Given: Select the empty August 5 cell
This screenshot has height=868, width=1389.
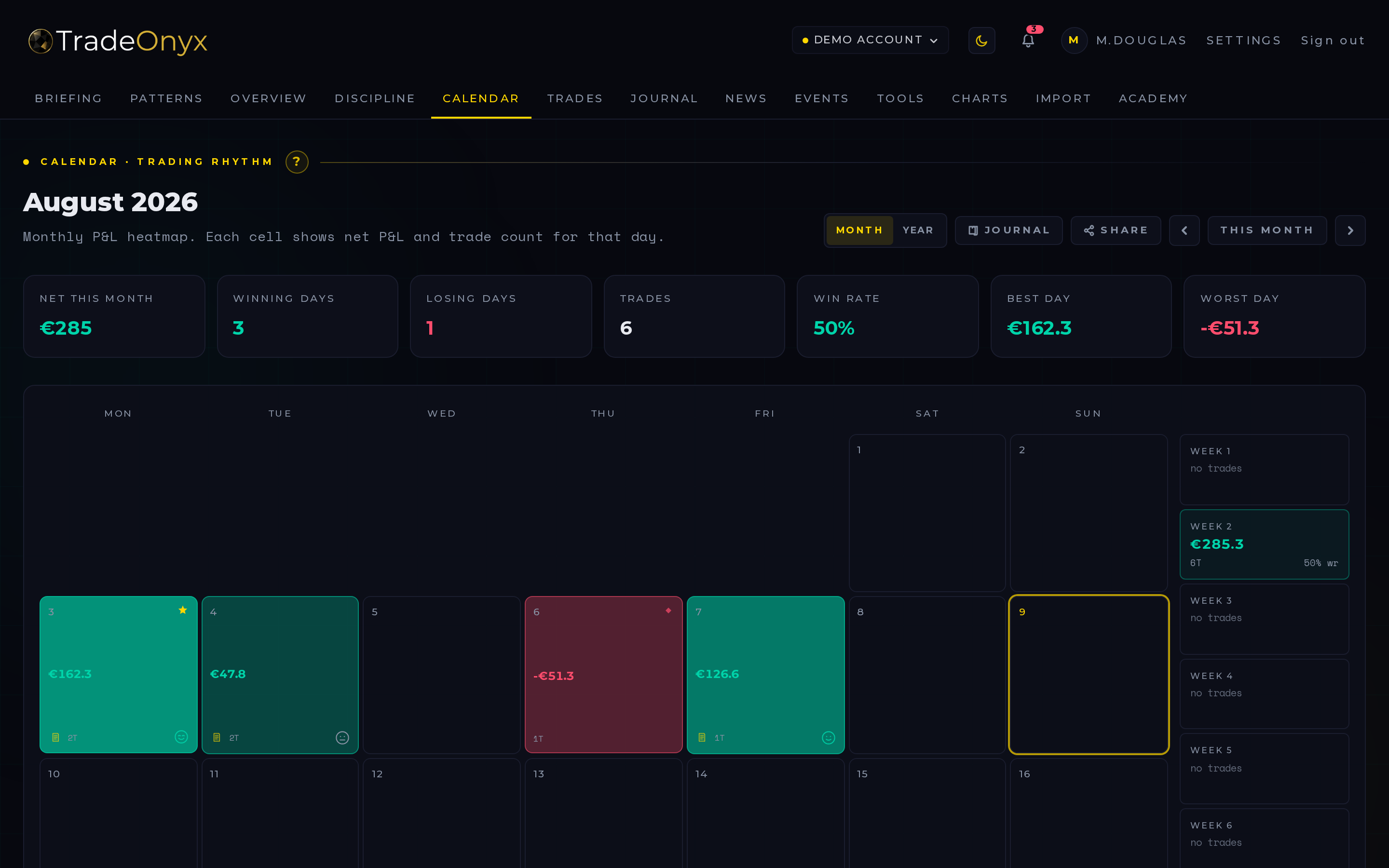Looking at the screenshot, I should click(x=441, y=675).
